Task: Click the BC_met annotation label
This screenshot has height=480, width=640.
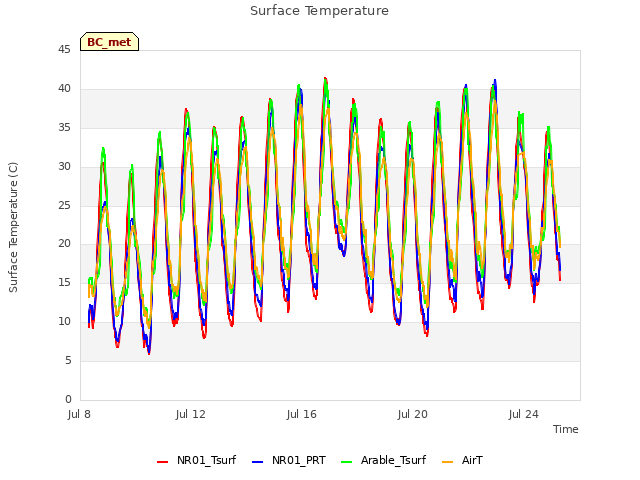Action: [x=109, y=42]
